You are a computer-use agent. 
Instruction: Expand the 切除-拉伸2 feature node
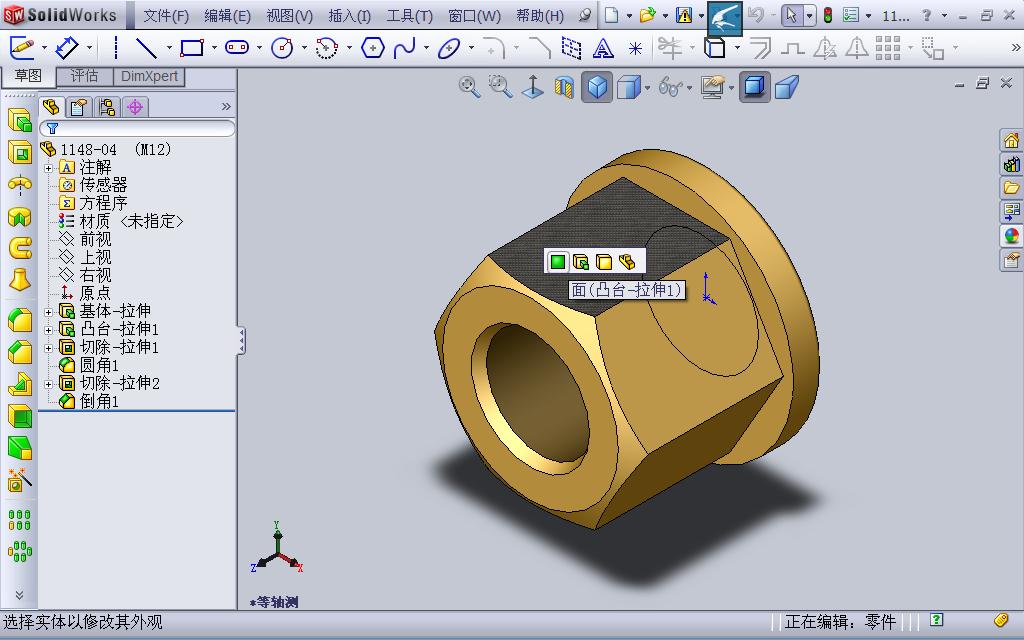pos(48,384)
